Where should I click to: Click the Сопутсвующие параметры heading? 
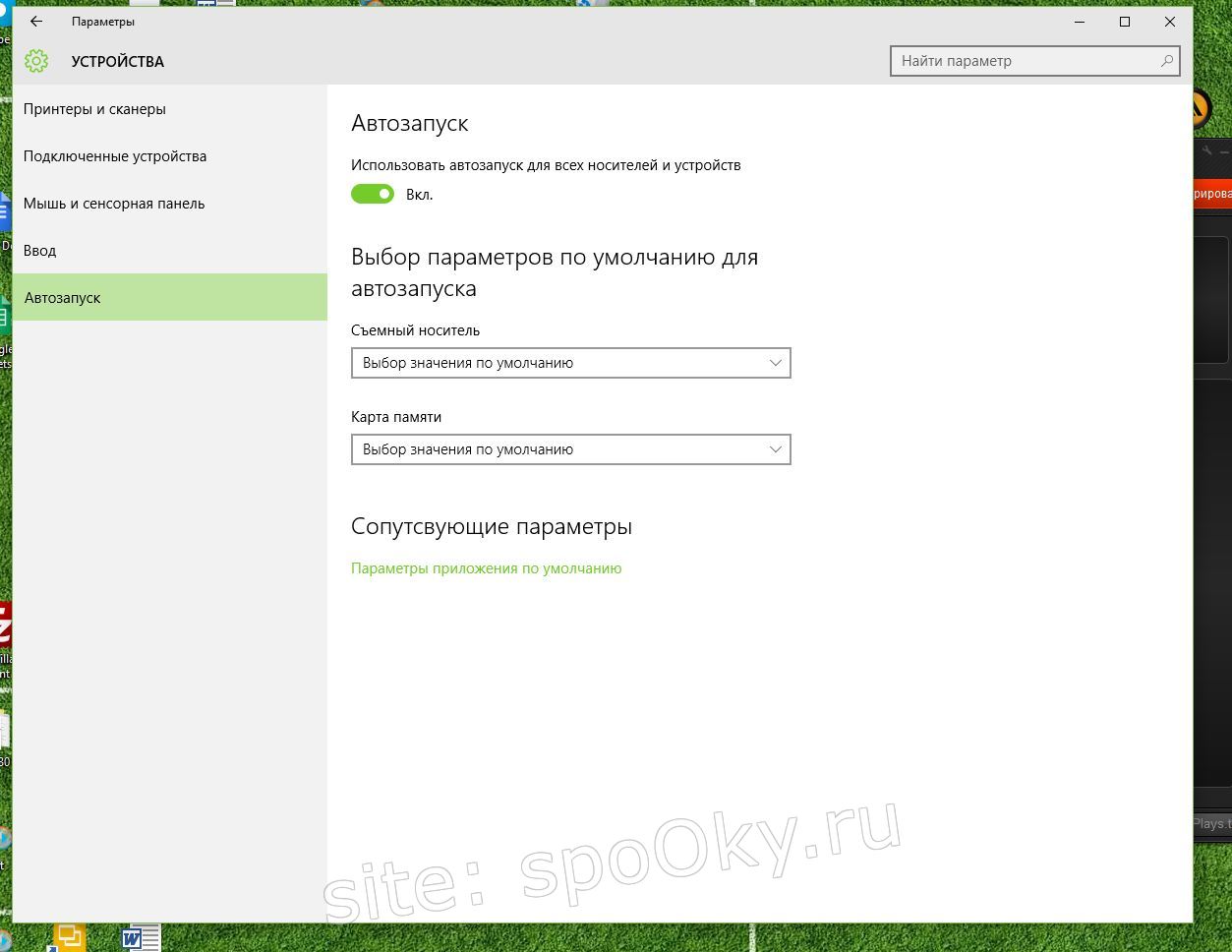pos(492,527)
